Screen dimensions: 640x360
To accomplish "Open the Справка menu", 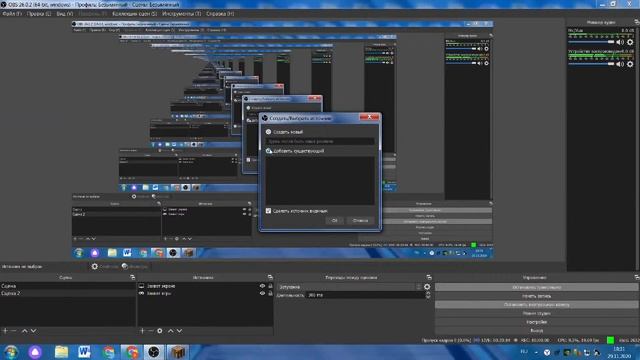I will point(220,13).
